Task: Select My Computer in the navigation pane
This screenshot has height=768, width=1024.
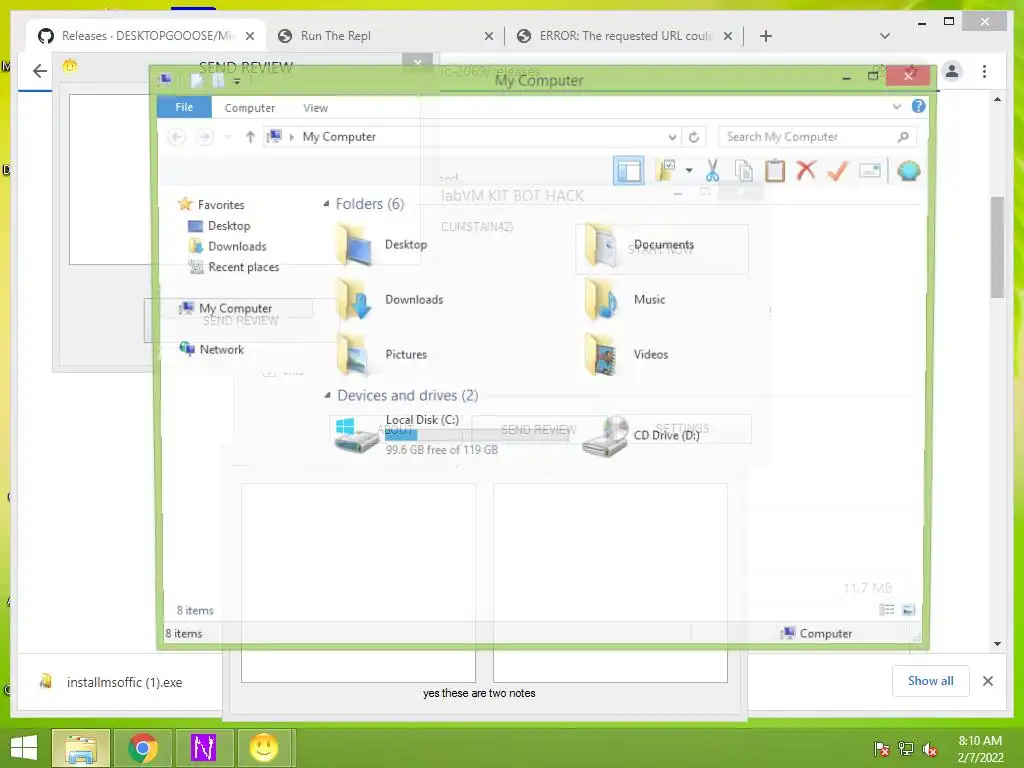Action: [235, 308]
